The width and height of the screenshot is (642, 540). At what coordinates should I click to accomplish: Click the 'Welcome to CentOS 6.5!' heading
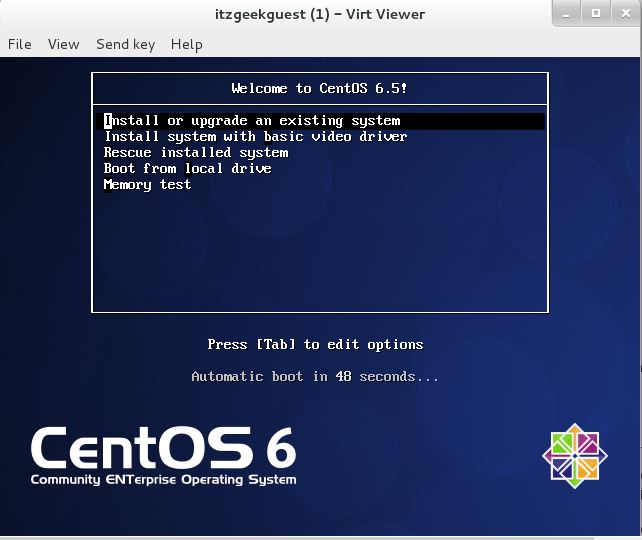tap(319, 88)
